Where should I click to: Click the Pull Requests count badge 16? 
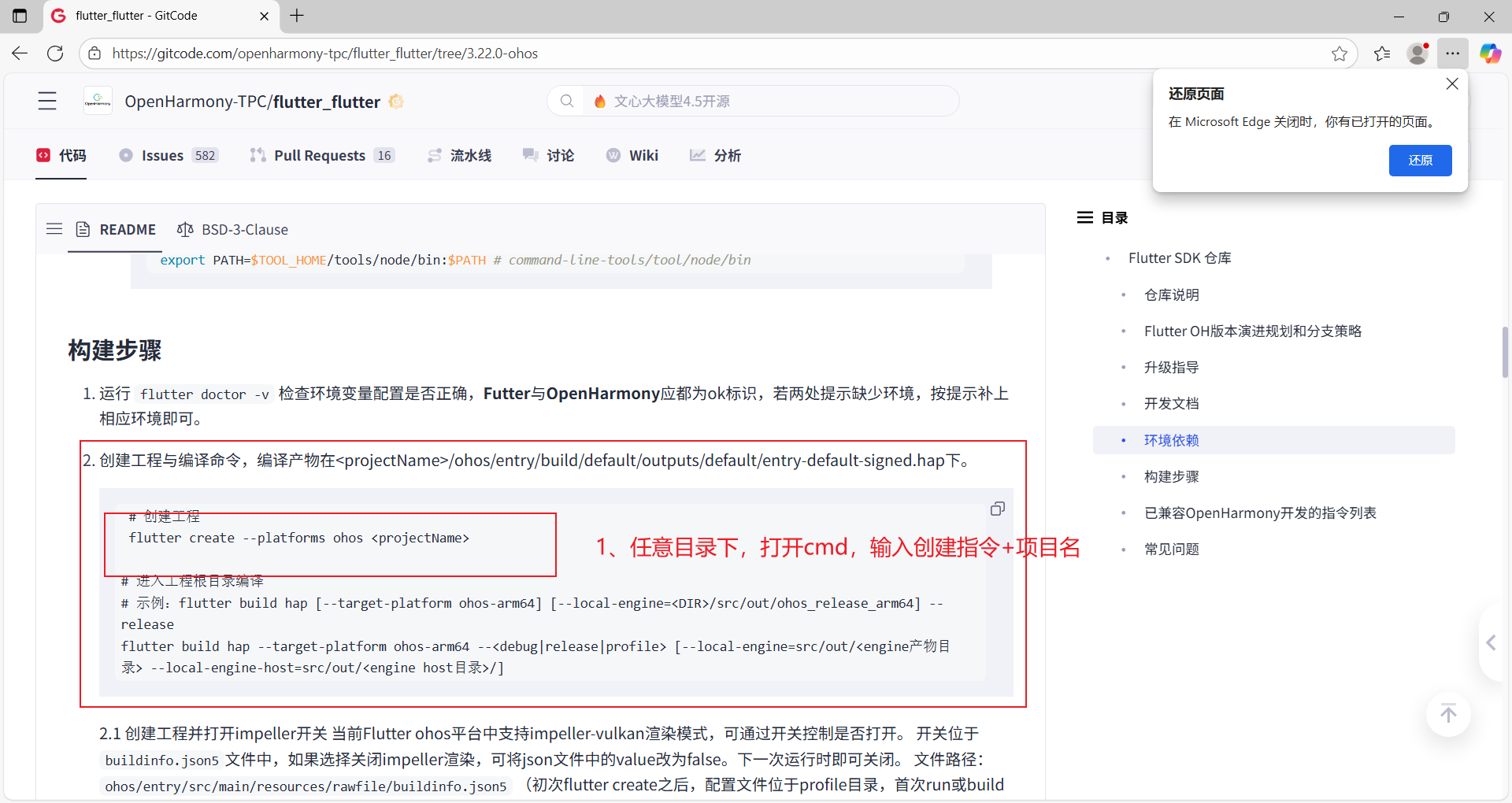(384, 156)
